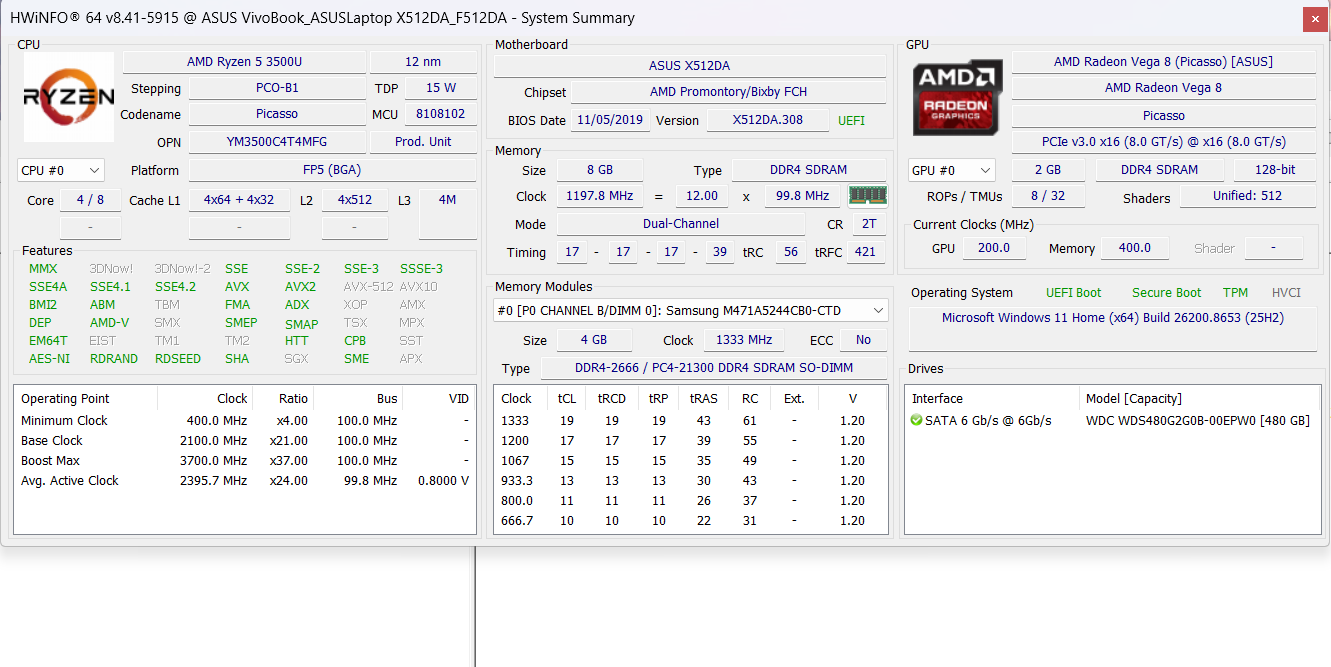Click the Dual-Channel mode field
The image size is (1331, 667).
(680, 224)
